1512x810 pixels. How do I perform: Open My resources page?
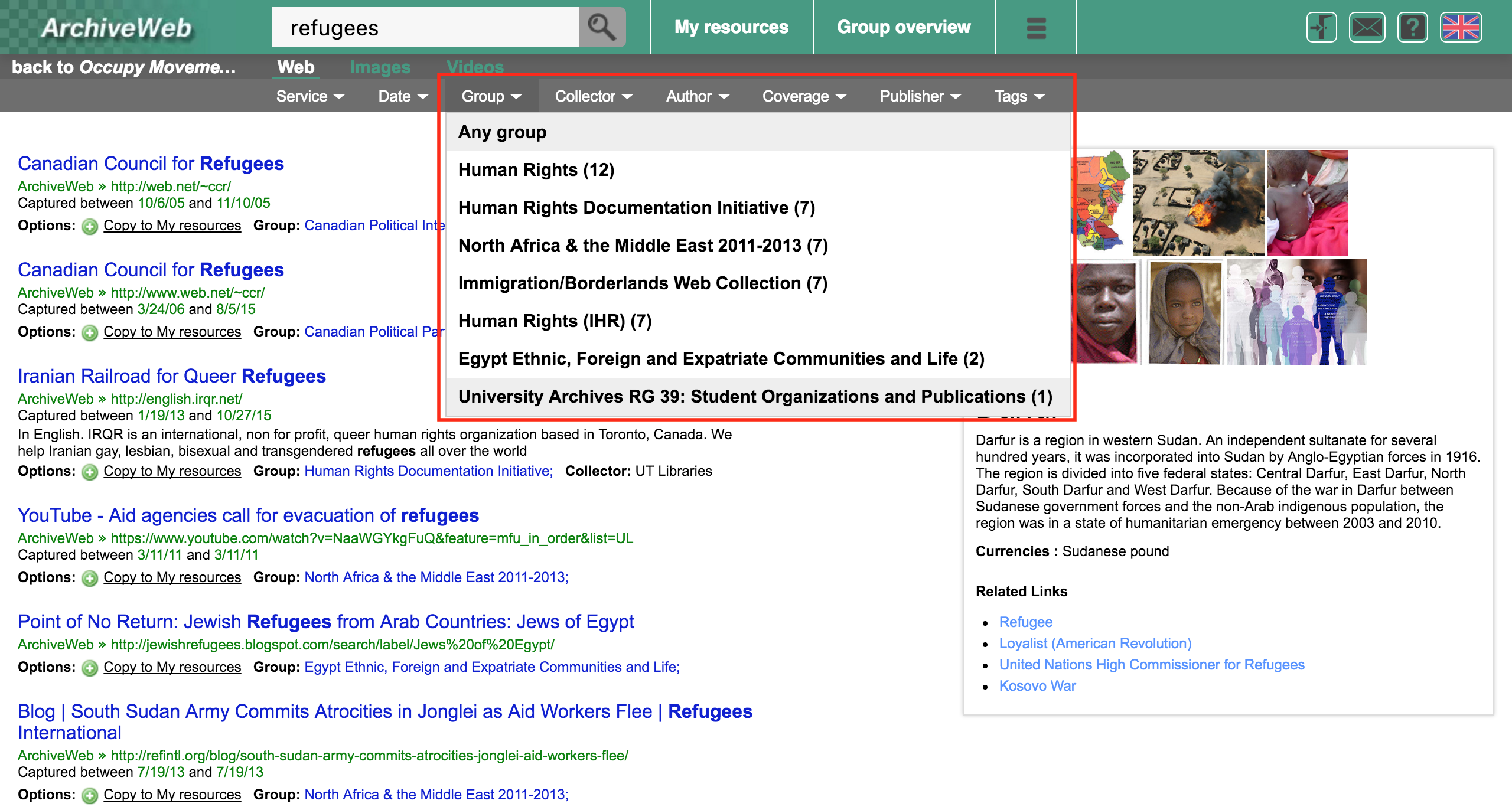pos(731,27)
